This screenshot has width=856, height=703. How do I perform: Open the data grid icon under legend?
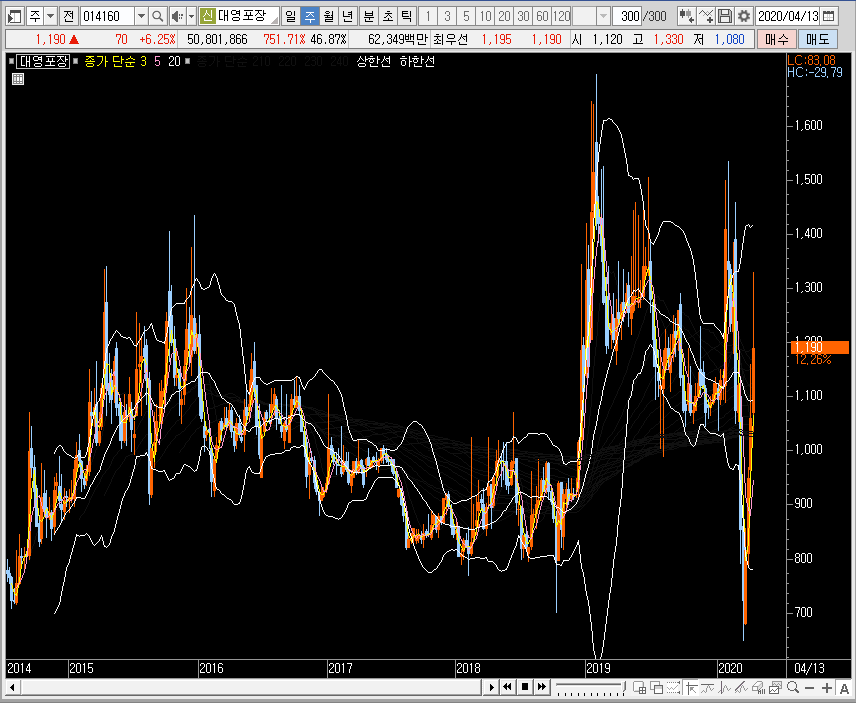click(x=18, y=79)
